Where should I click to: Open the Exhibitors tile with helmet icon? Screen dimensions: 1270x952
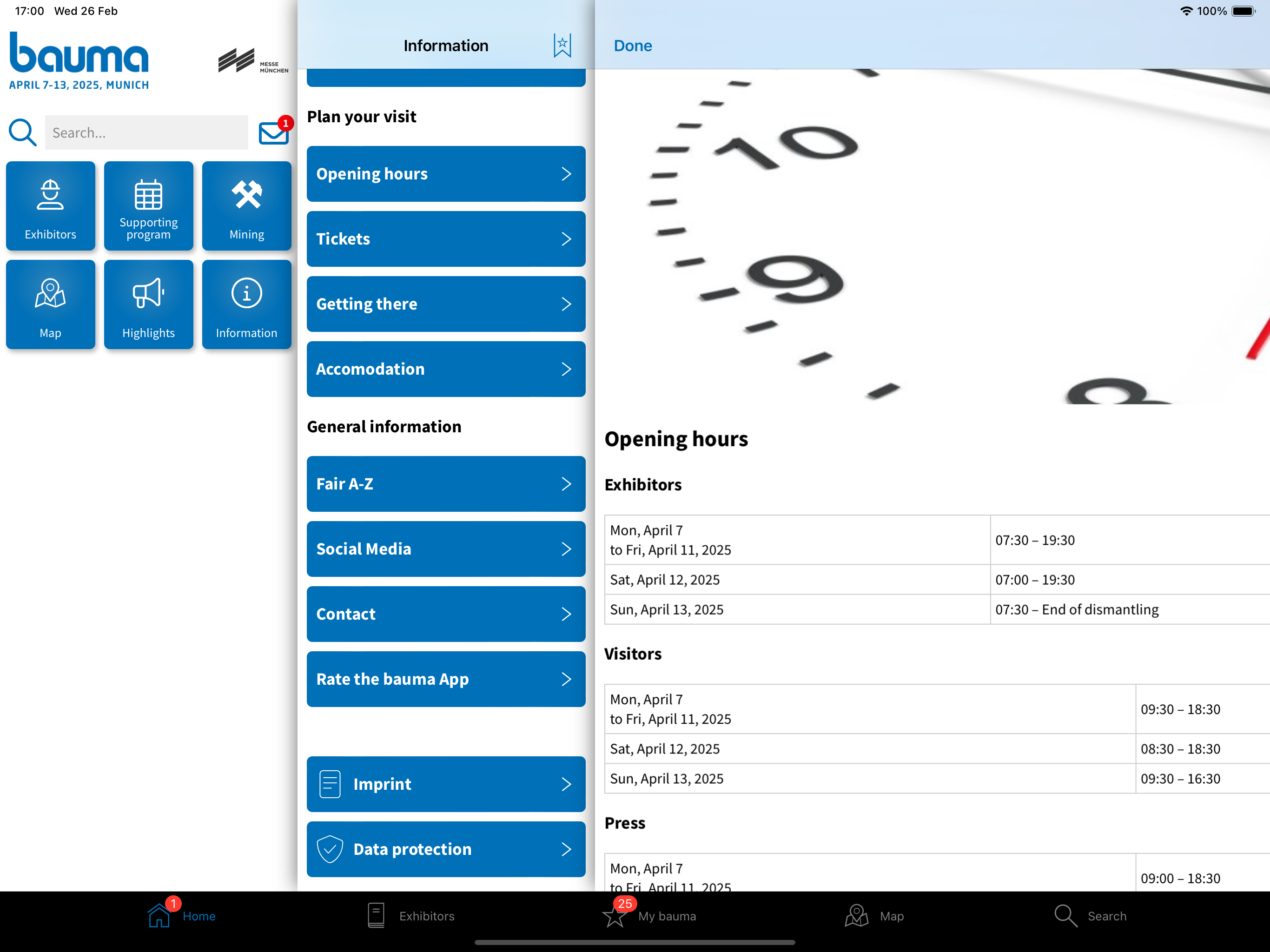point(51,205)
